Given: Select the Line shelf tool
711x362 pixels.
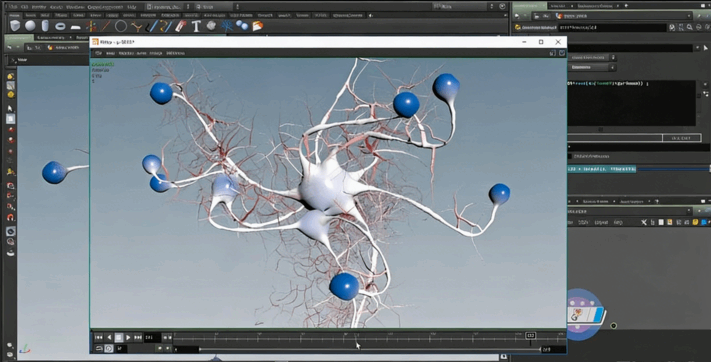Looking at the screenshot, I should coord(106,26).
